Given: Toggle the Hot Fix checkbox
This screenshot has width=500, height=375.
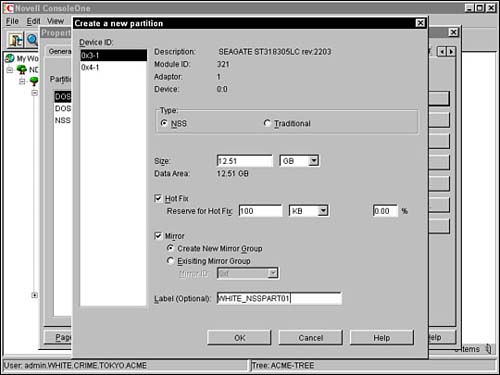Looking at the screenshot, I should (x=158, y=198).
